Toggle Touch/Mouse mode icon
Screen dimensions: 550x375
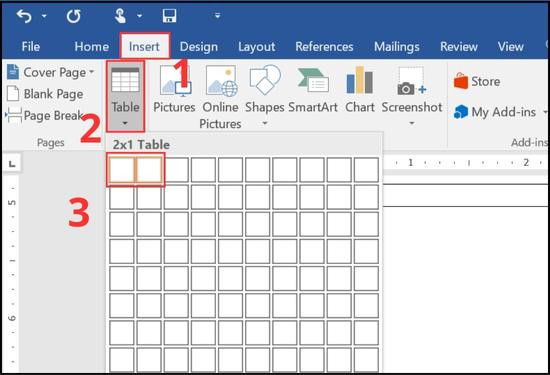[120, 16]
